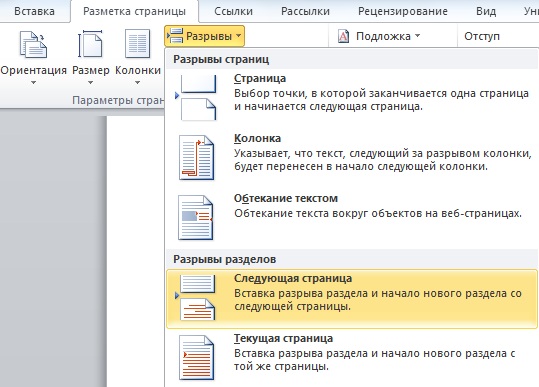Click the Разрывы breaks icon
This screenshot has height=387, width=539.
pos(175,36)
